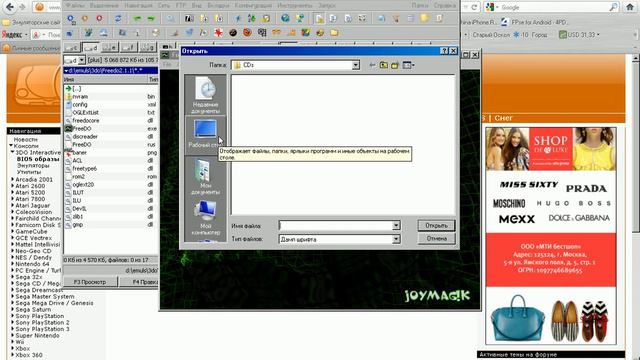640x360 pixels.
Task: Click the F4 Правка button
Action: (x=139, y=282)
